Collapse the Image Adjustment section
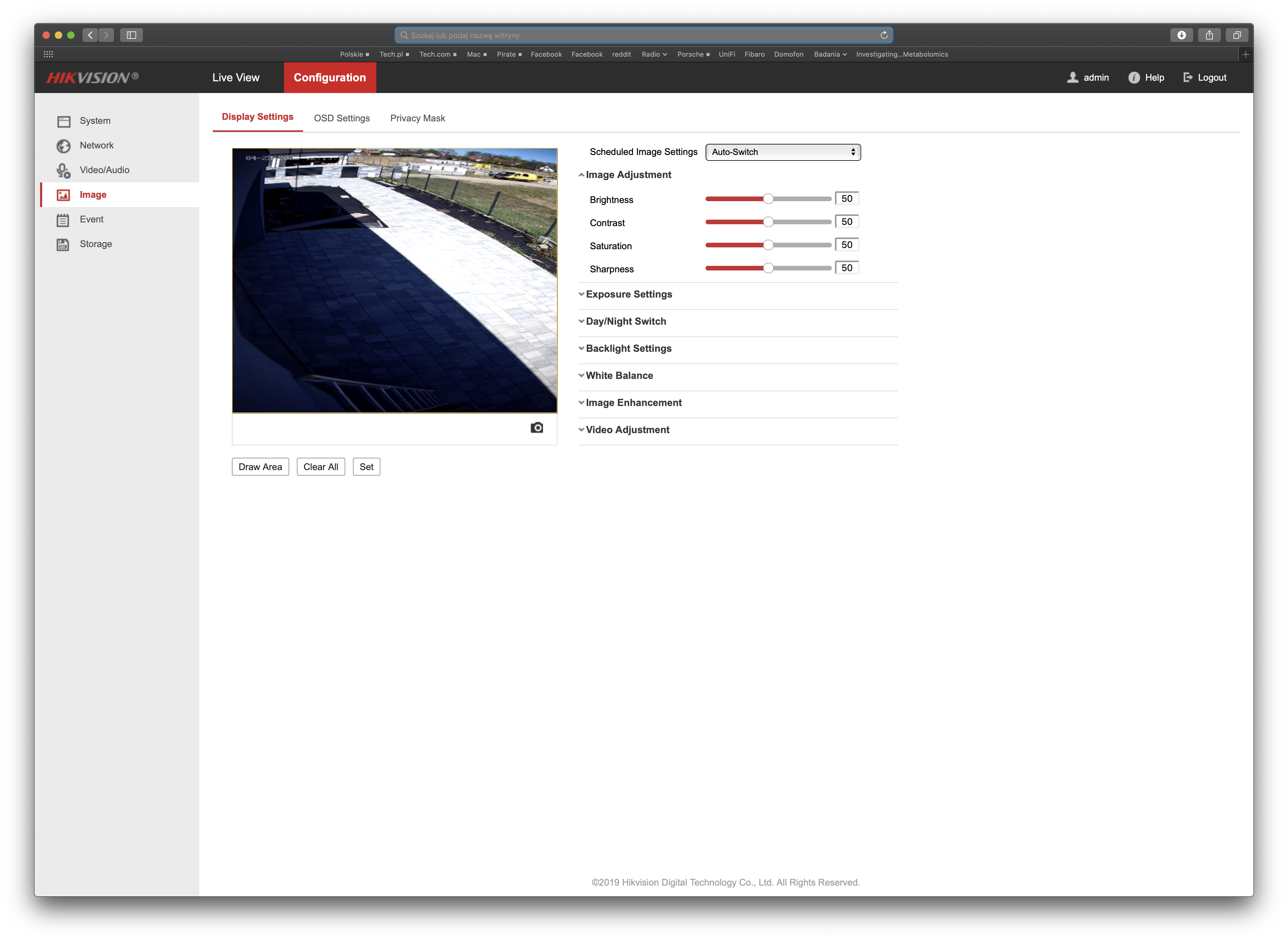The height and width of the screenshot is (942, 1288). coord(628,175)
